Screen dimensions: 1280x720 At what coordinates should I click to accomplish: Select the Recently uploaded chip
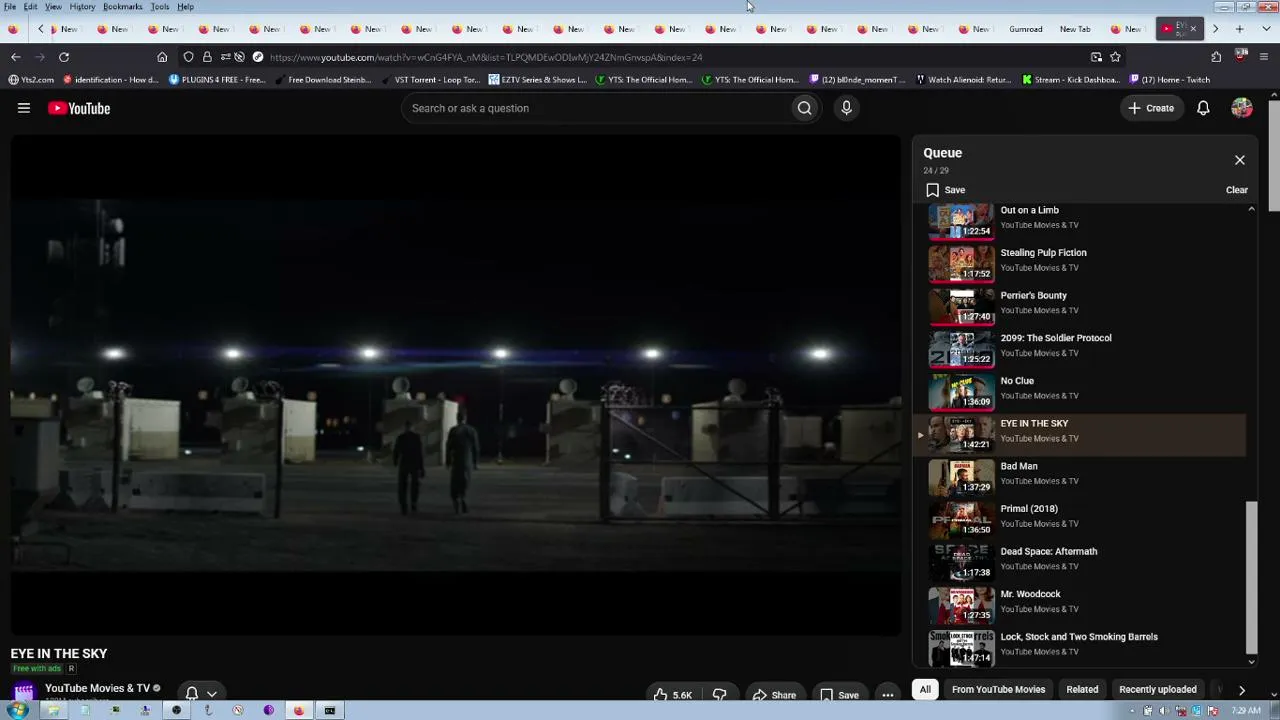click(1158, 689)
